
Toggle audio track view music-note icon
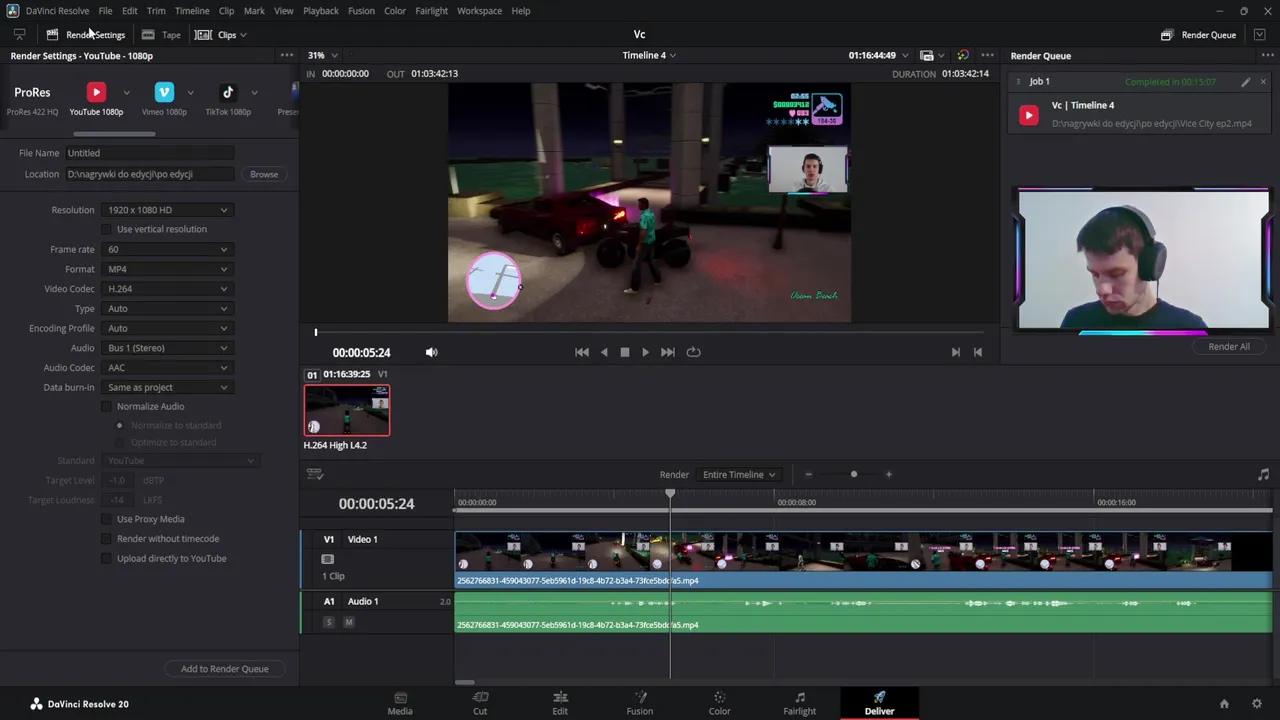(1263, 475)
